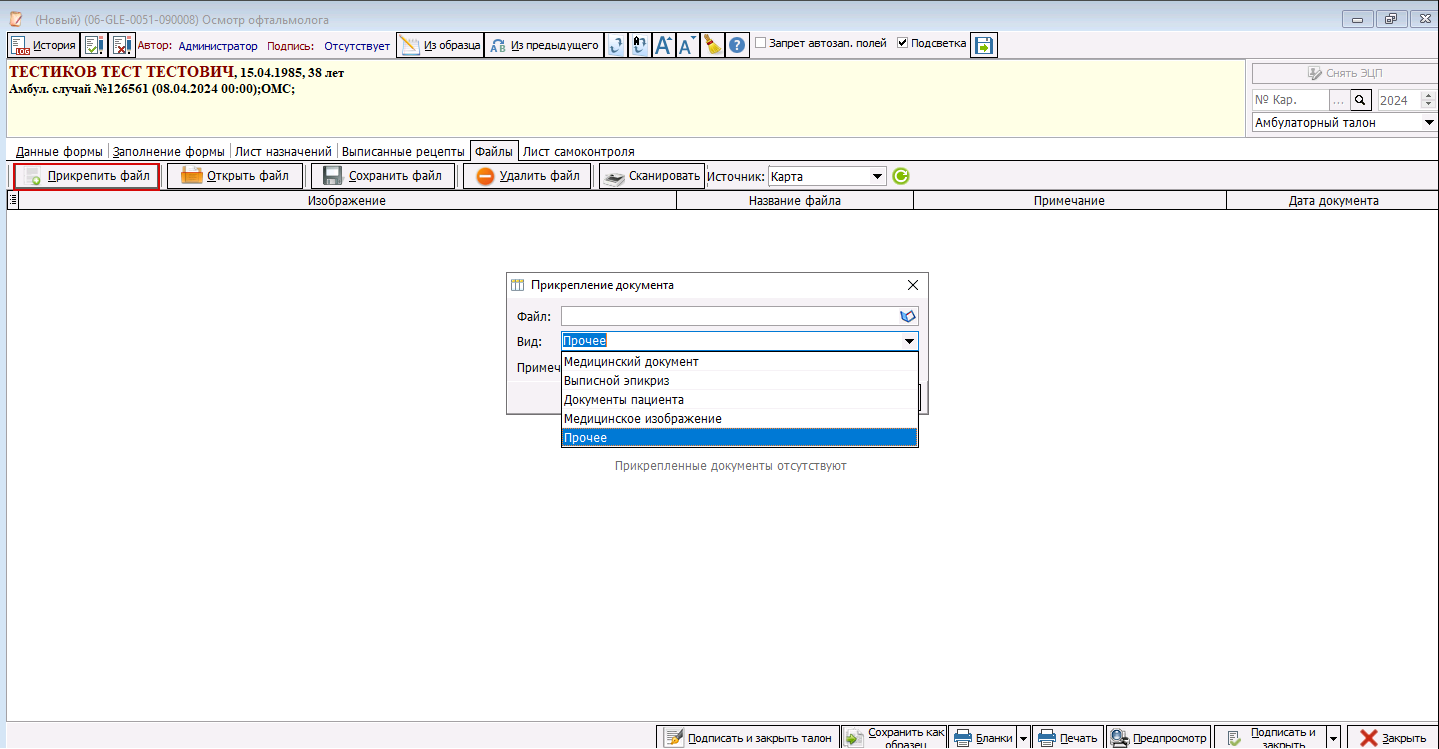Click the Изображение column header
This screenshot has height=749, width=1439.
pyautogui.click(x=347, y=201)
